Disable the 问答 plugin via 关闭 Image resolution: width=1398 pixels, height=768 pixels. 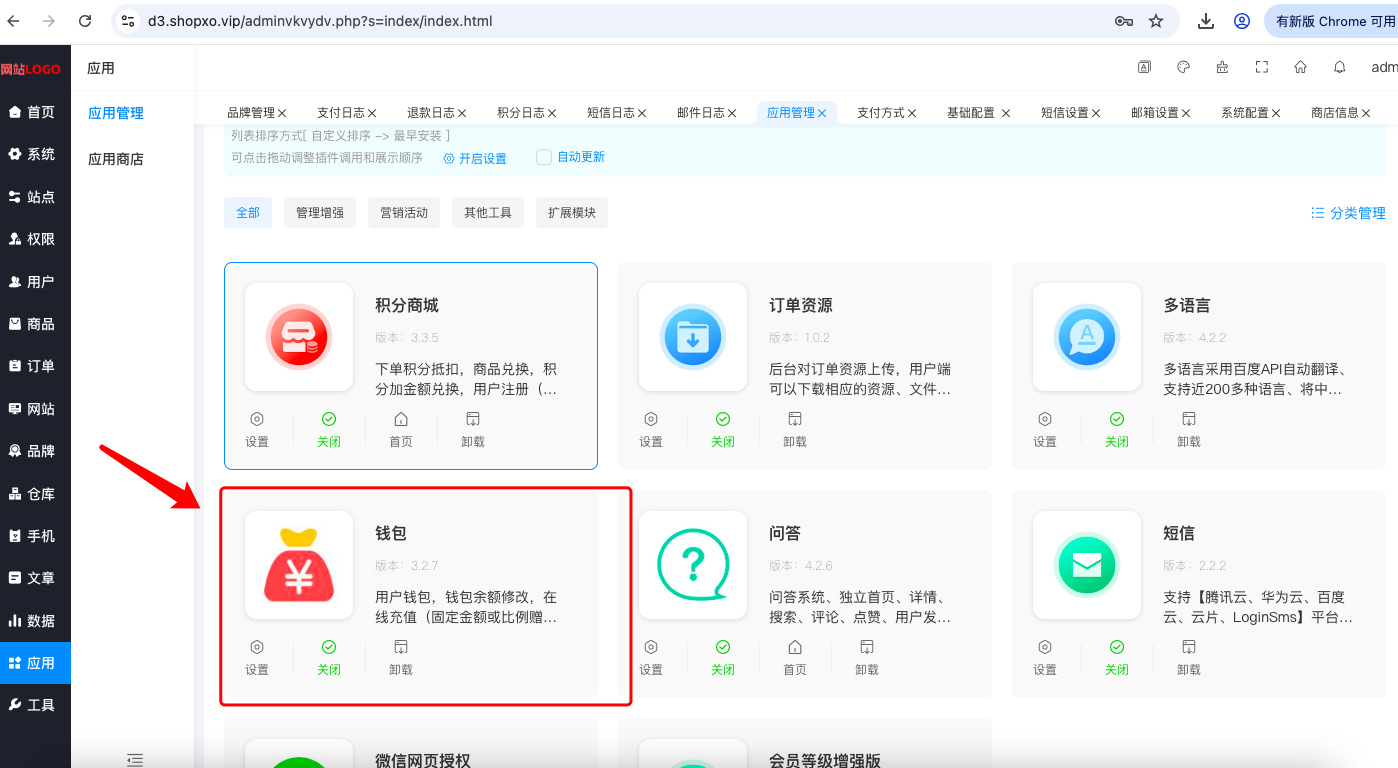(723, 657)
